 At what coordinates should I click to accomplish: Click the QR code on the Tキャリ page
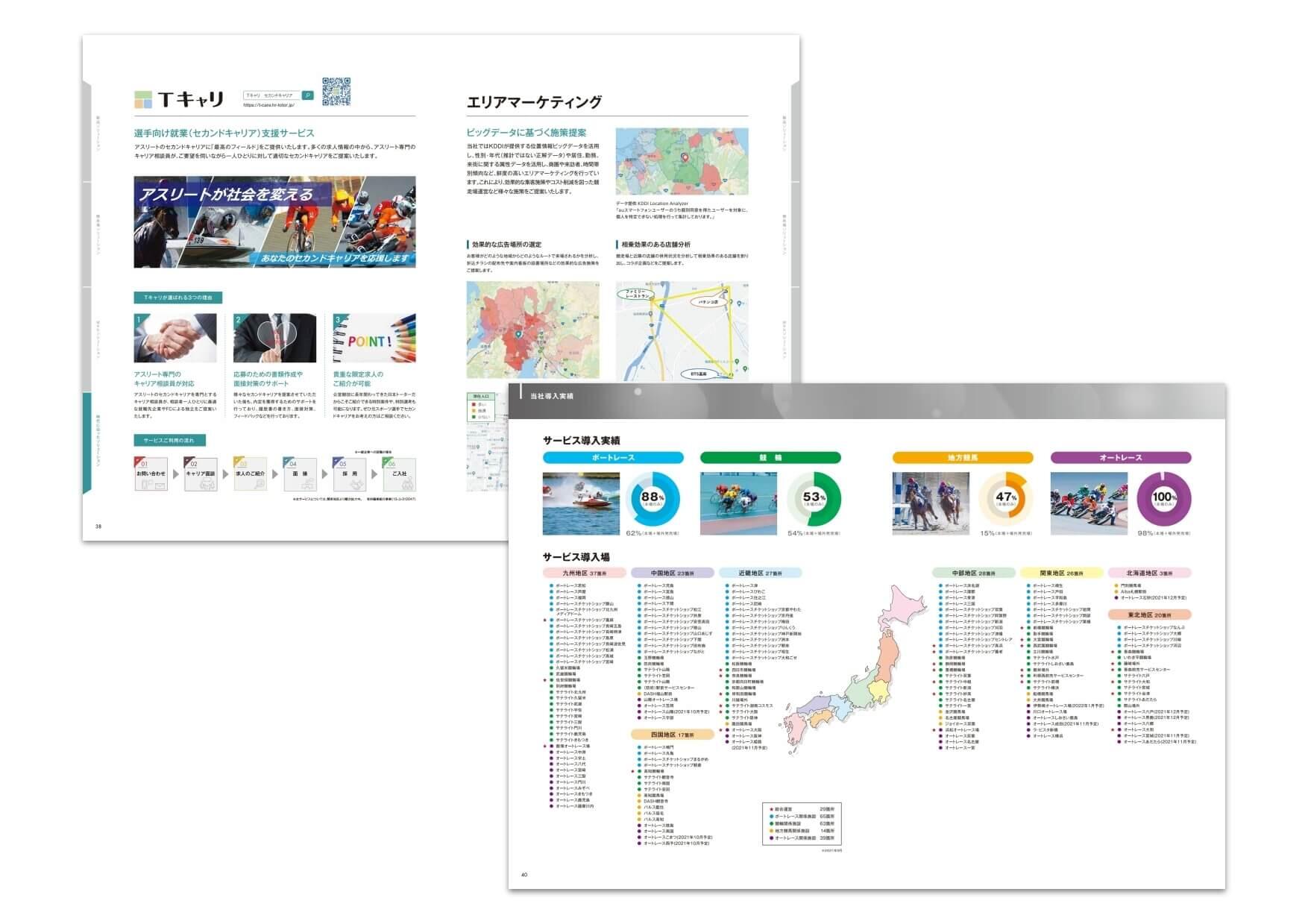point(336,91)
